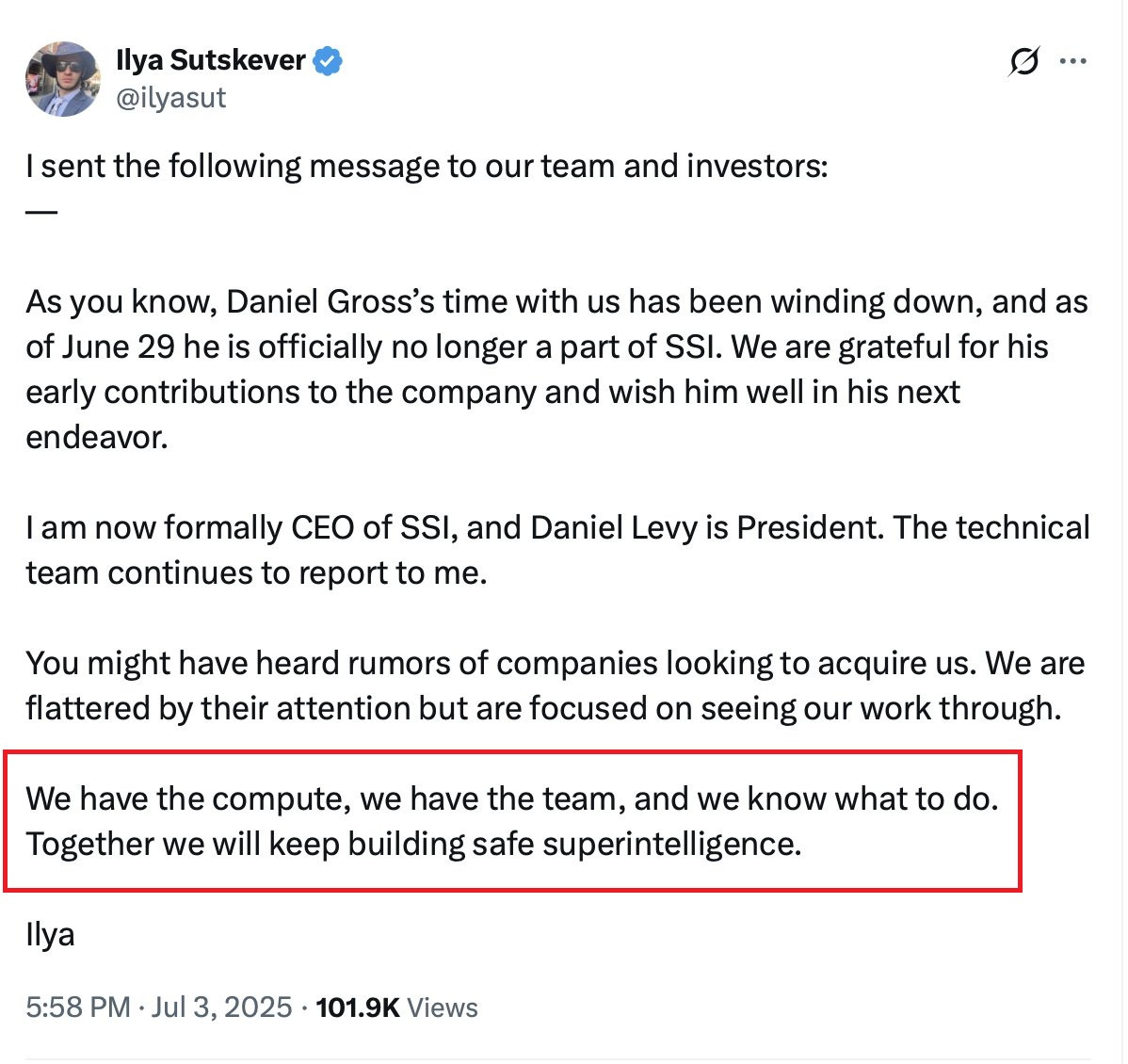Open the Grok explain icon
The width and height of the screenshot is (1128, 1064).
tap(1023, 62)
